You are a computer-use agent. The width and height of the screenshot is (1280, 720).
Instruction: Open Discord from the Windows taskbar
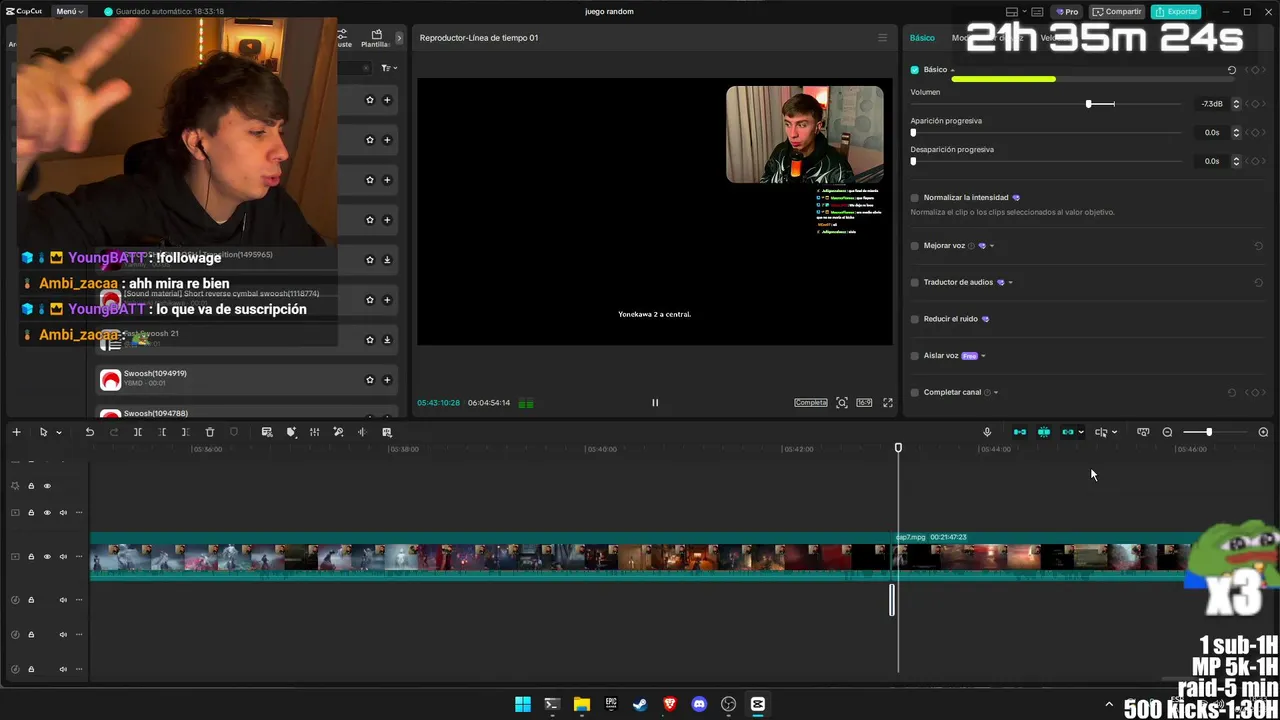point(699,704)
